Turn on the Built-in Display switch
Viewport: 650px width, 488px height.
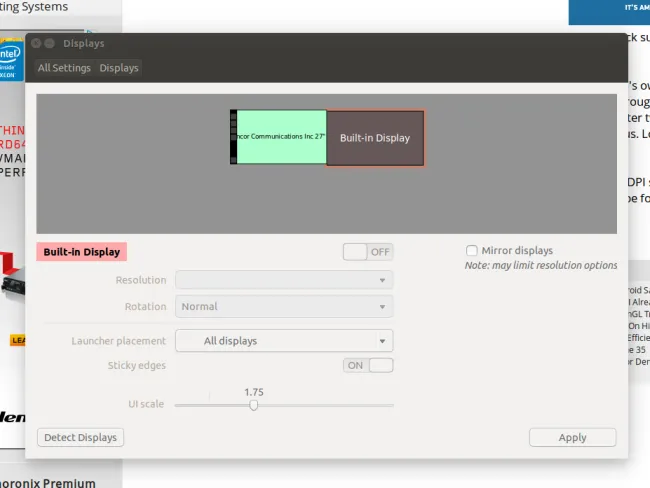pyautogui.click(x=368, y=252)
